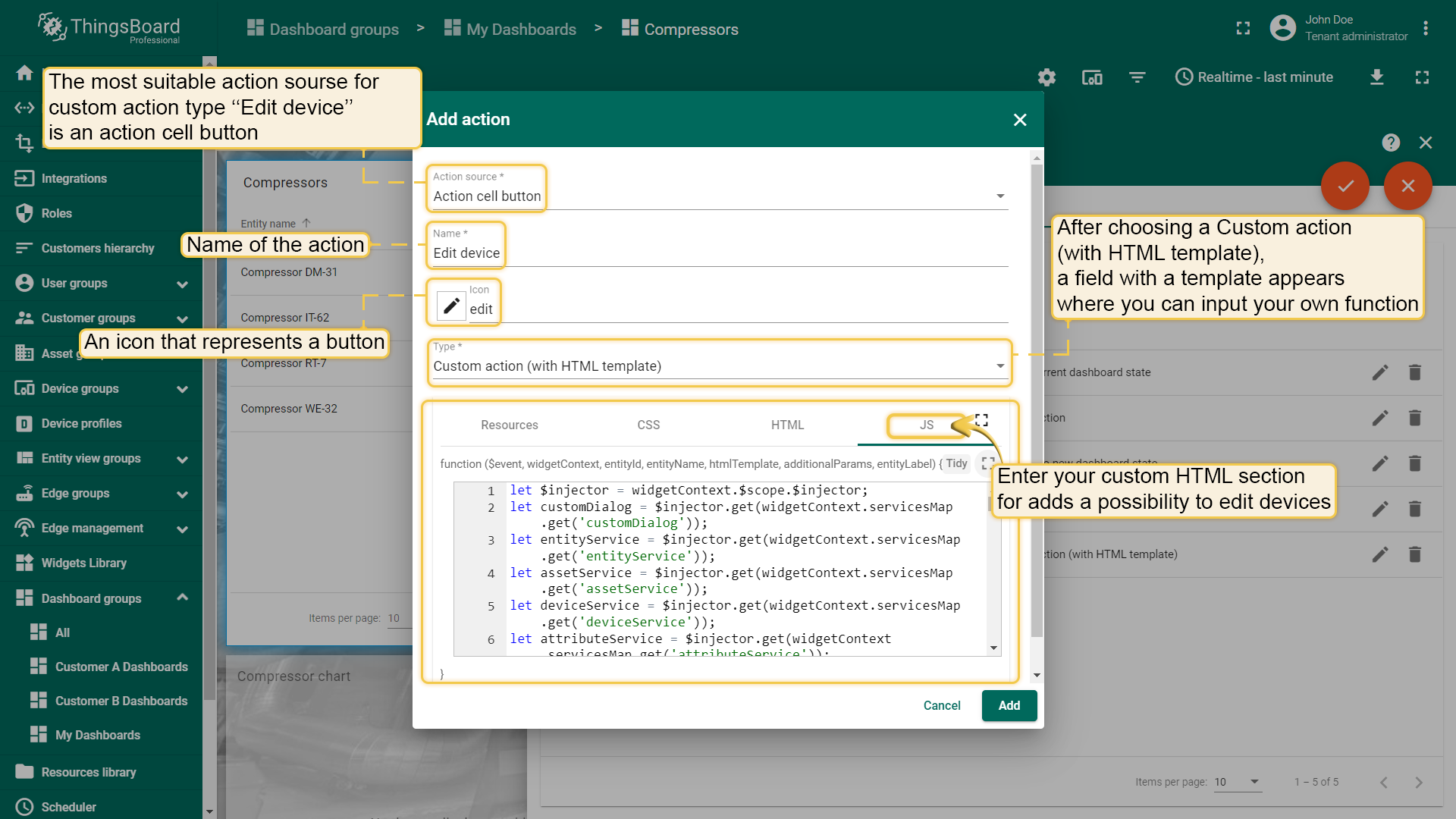Switch to the JS tab

click(x=927, y=425)
